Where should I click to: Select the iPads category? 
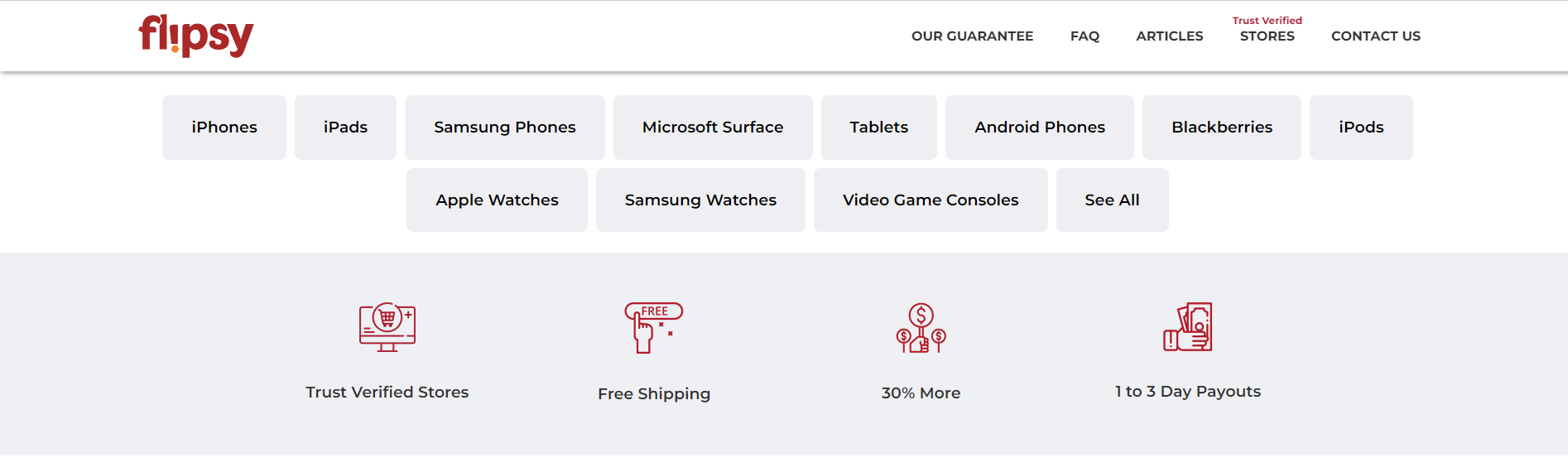coord(345,127)
